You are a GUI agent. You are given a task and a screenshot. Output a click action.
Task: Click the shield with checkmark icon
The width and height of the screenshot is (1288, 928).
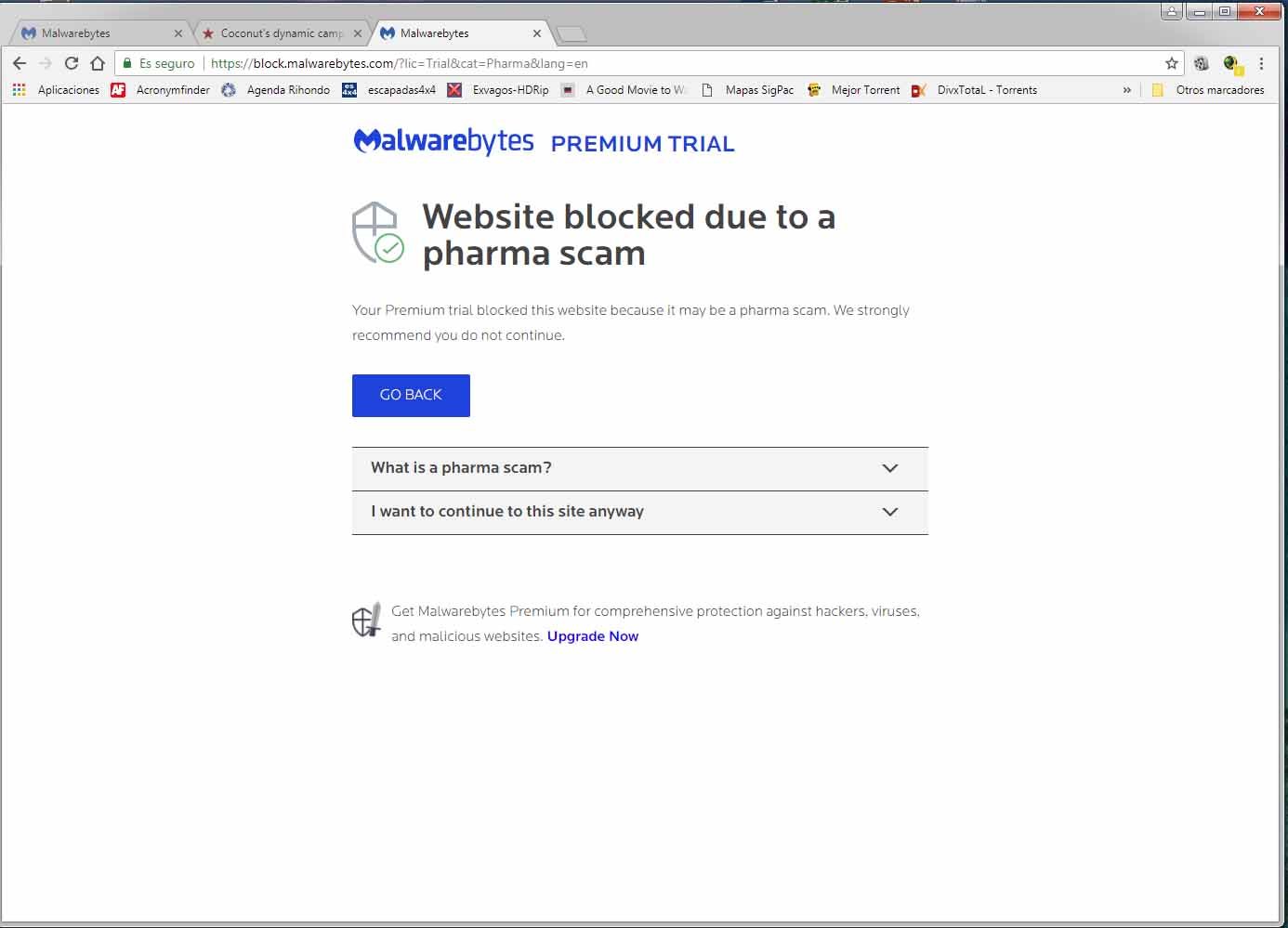[x=377, y=233]
